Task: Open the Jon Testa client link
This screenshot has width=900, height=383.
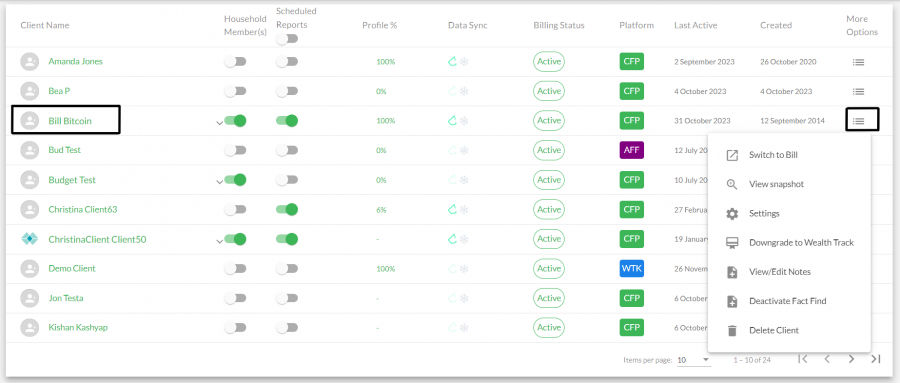Action: [x=66, y=298]
